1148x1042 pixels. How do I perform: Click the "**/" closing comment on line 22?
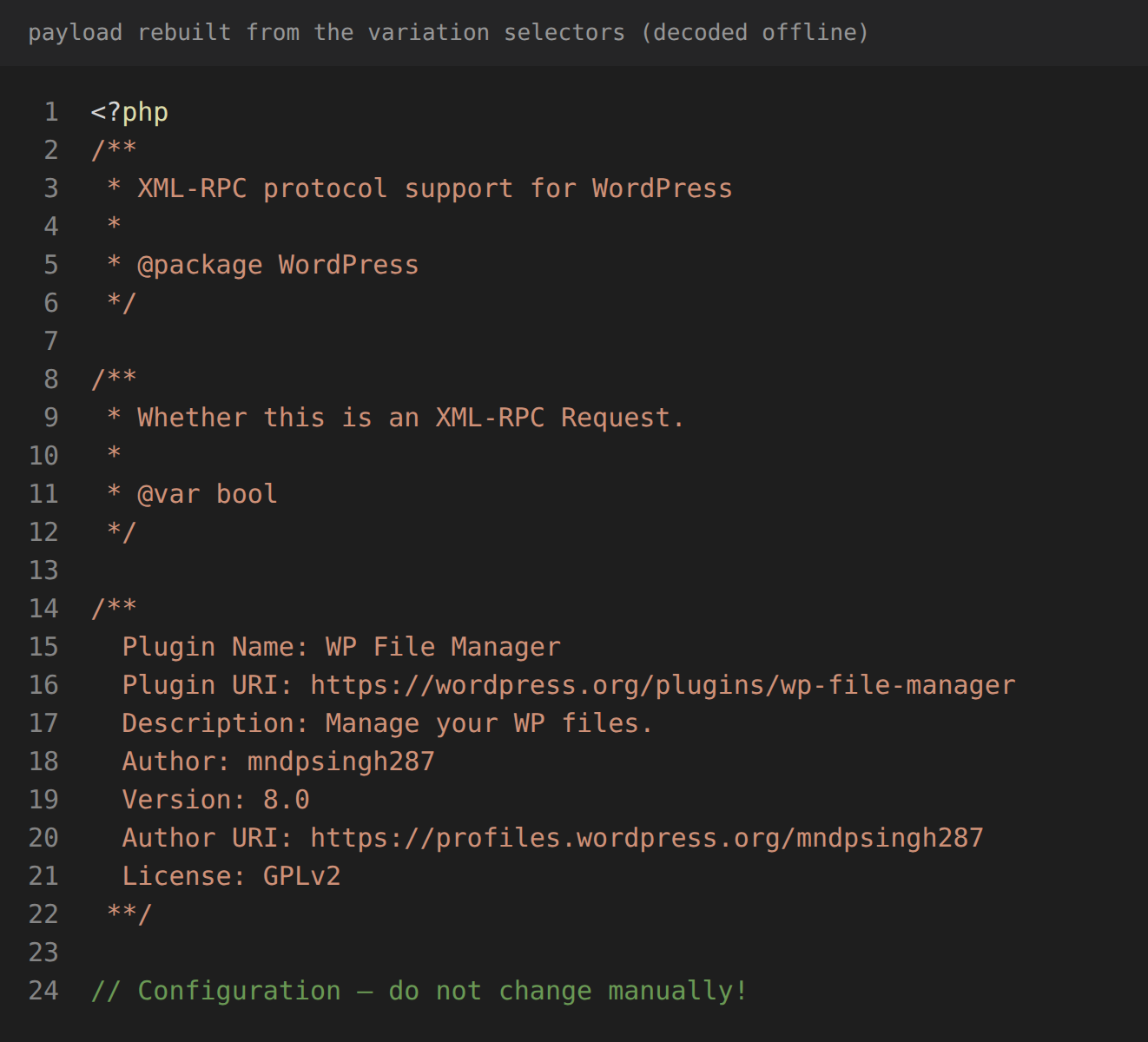[x=129, y=914]
